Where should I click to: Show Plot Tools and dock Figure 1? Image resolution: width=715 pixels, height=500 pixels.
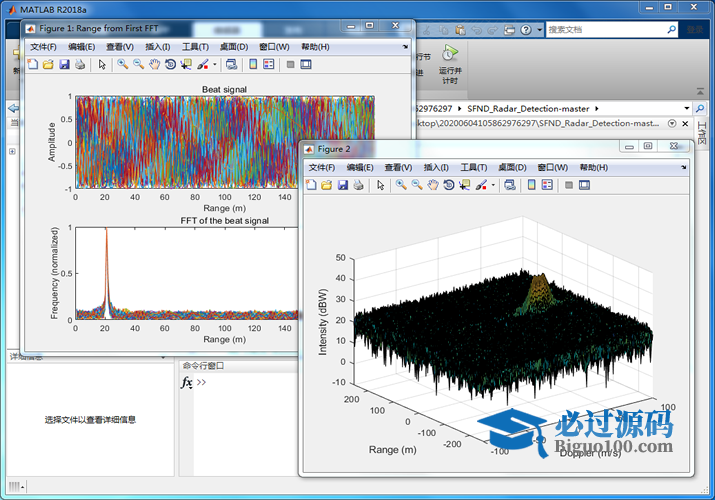[x=306, y=65]
